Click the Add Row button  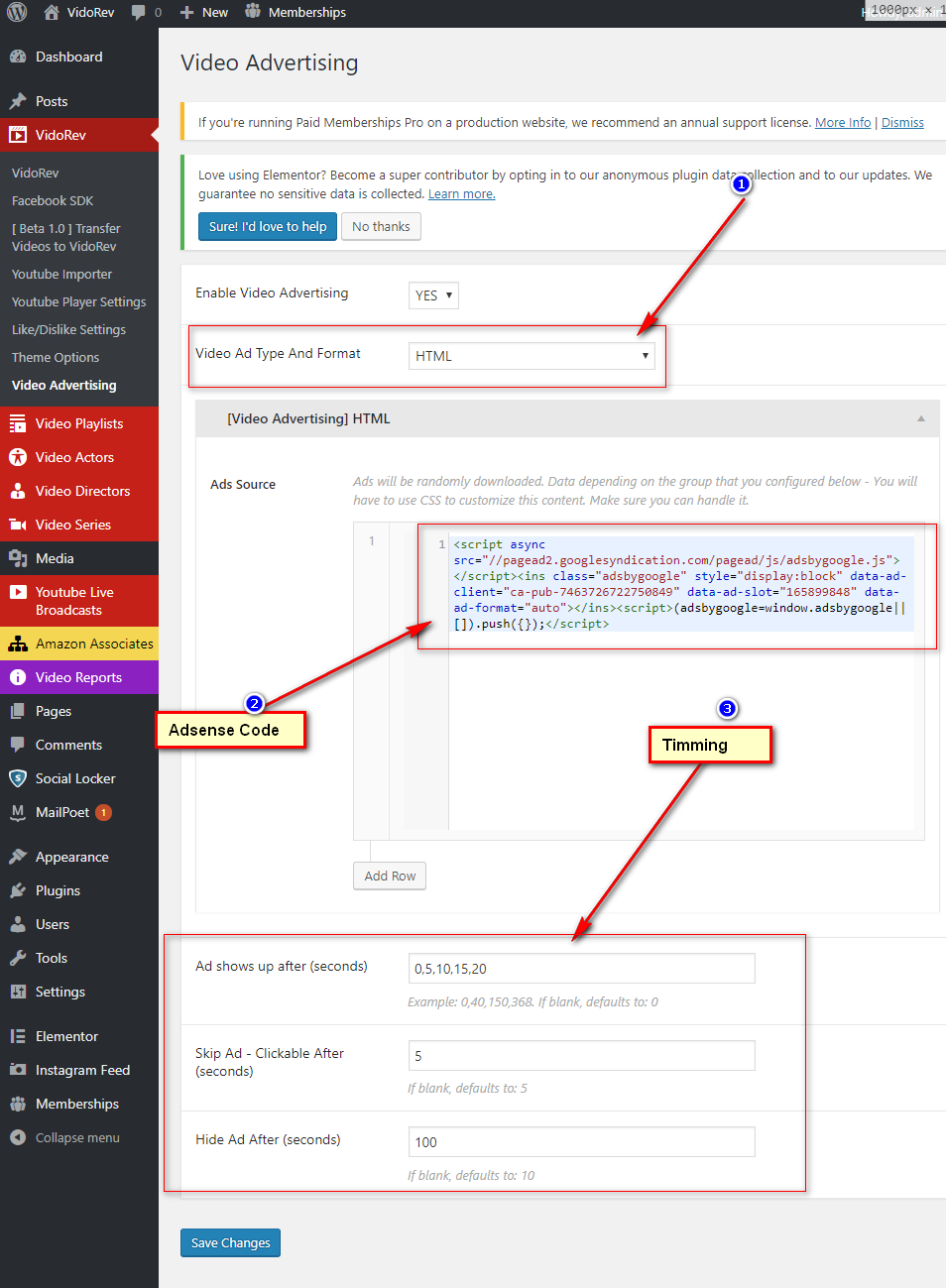390,876
